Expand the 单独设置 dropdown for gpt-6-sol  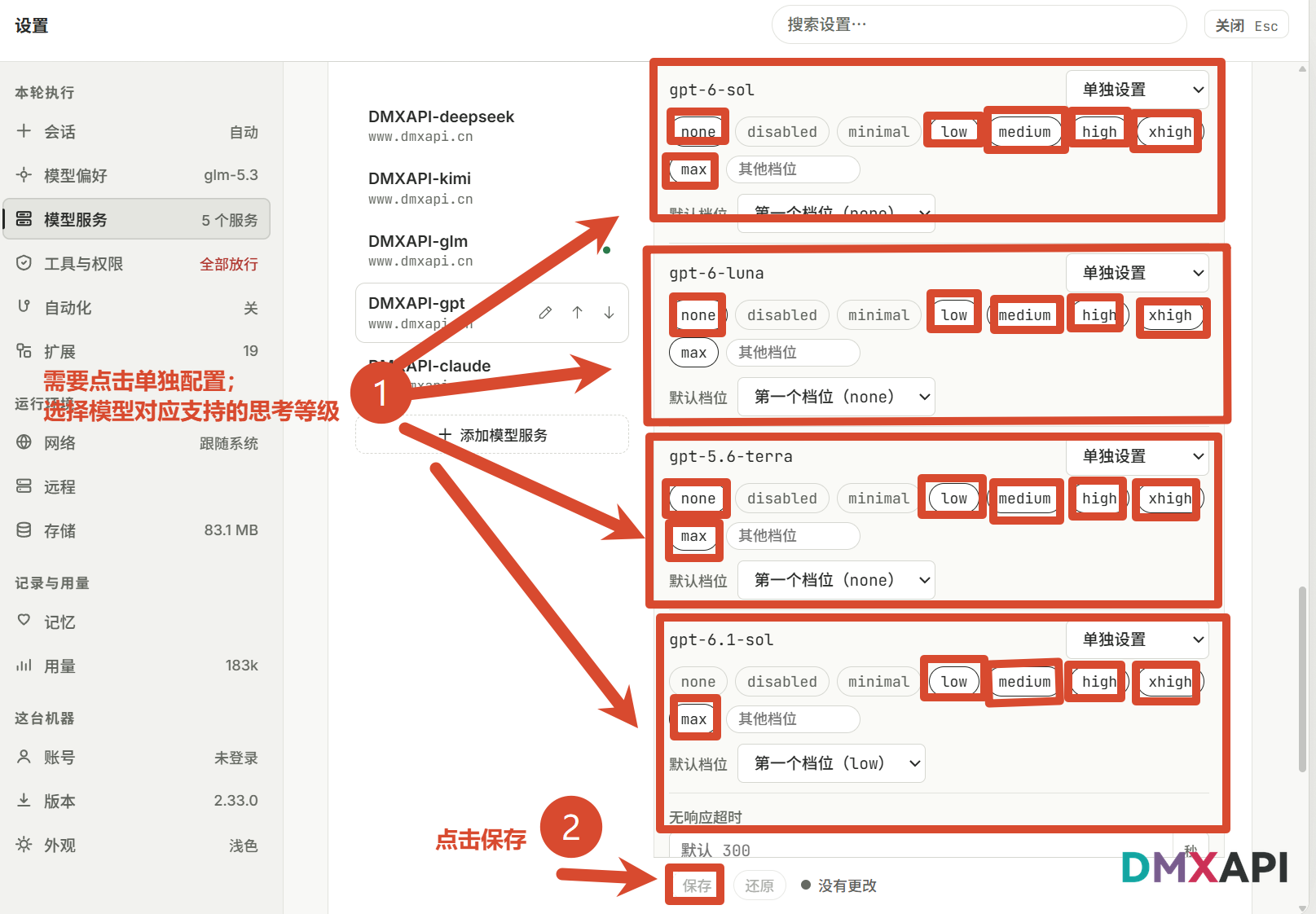(1137, 90)
